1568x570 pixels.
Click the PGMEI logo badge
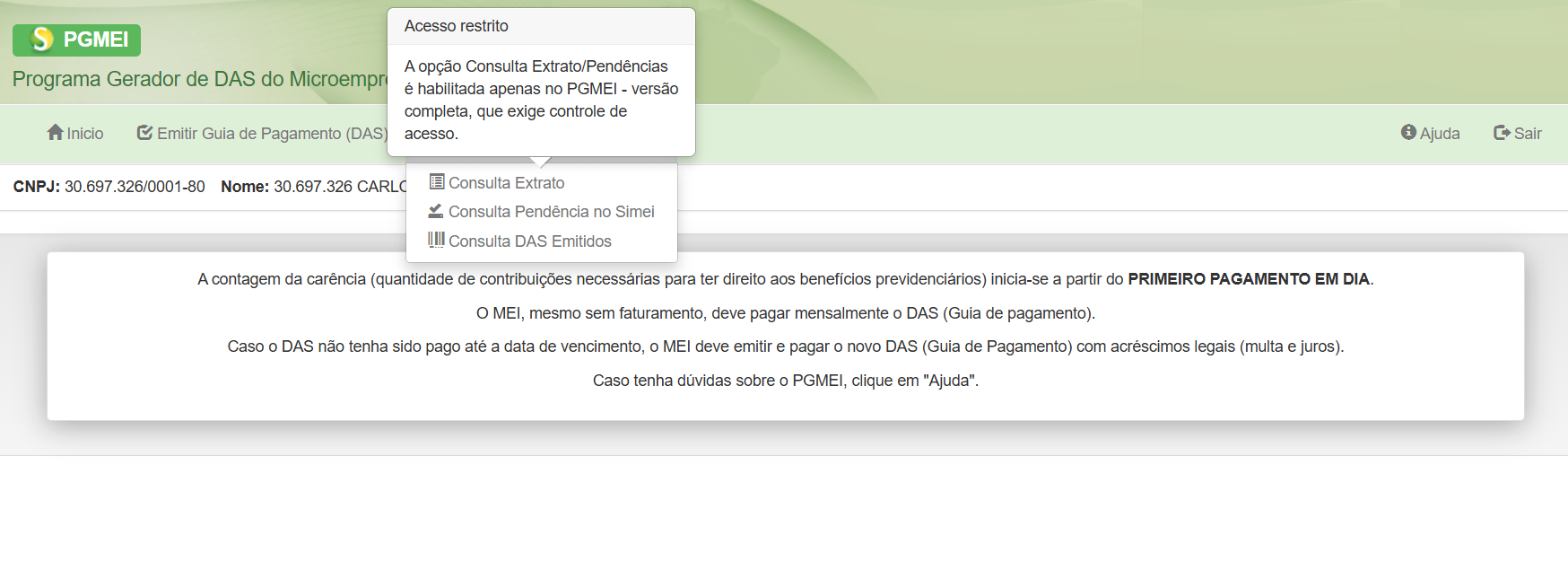pos(76,39)
